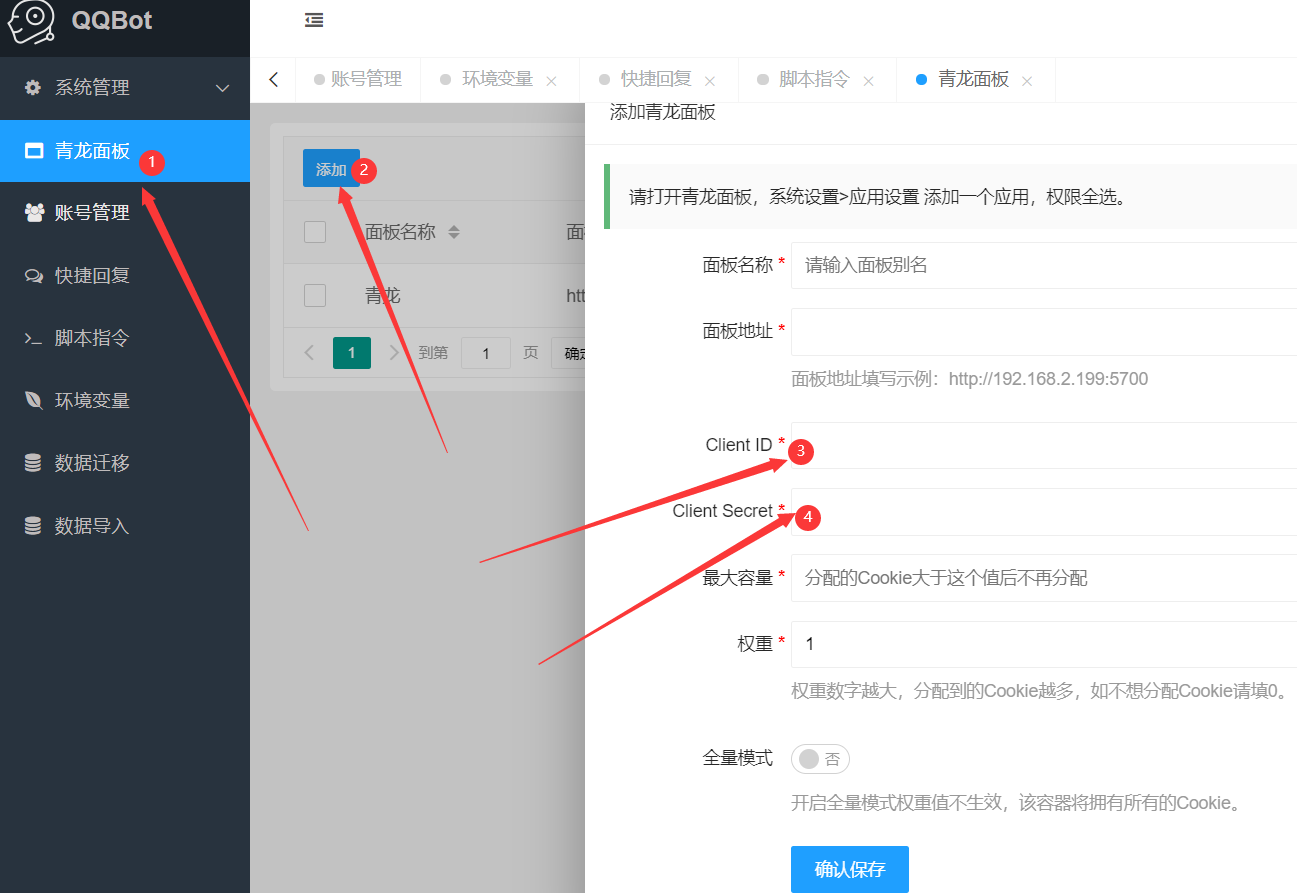
Task: Click the QQBot title text
Action: click(112, 20)
